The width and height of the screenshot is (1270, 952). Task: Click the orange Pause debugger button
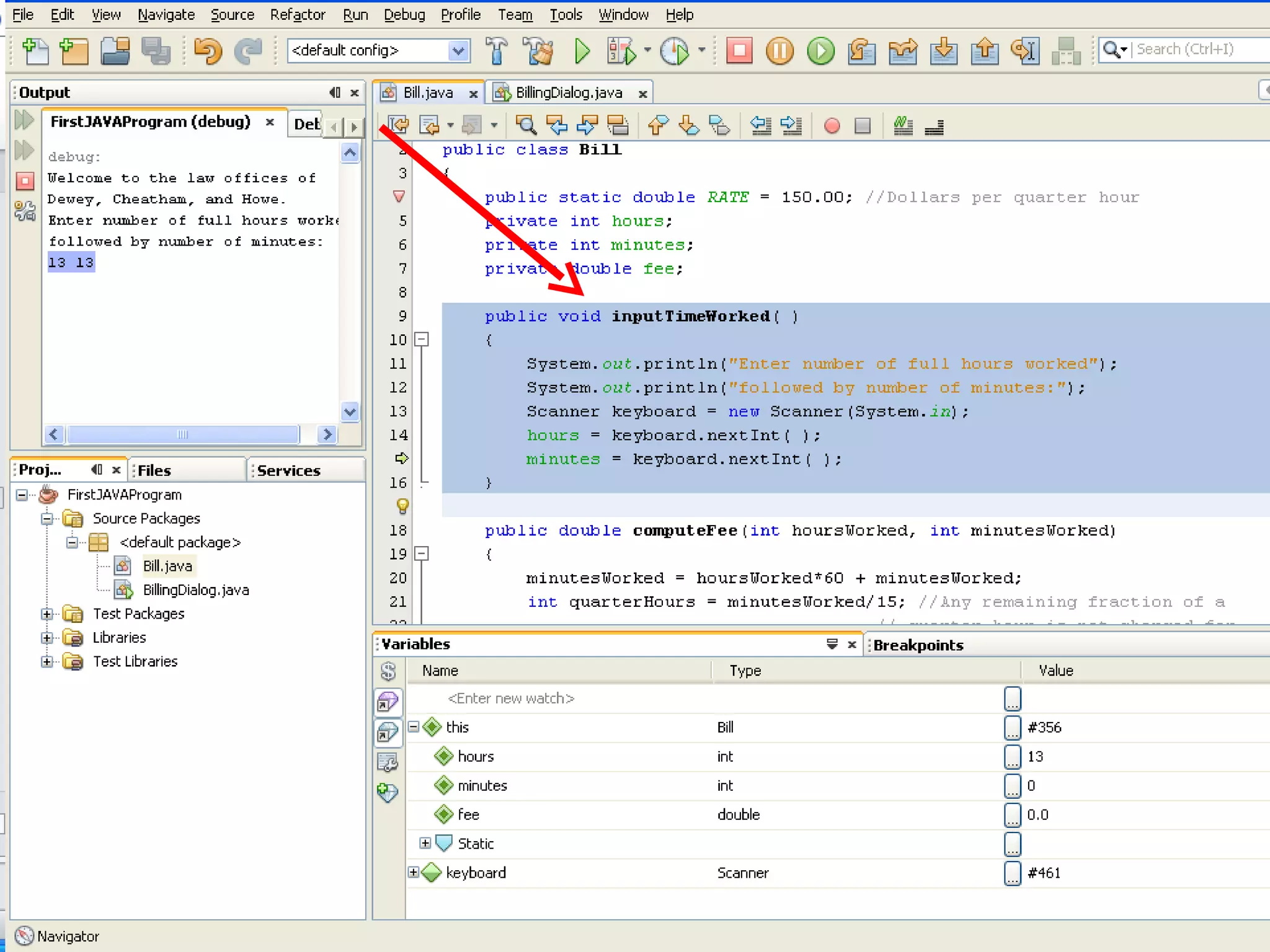(x=779, y=51)
